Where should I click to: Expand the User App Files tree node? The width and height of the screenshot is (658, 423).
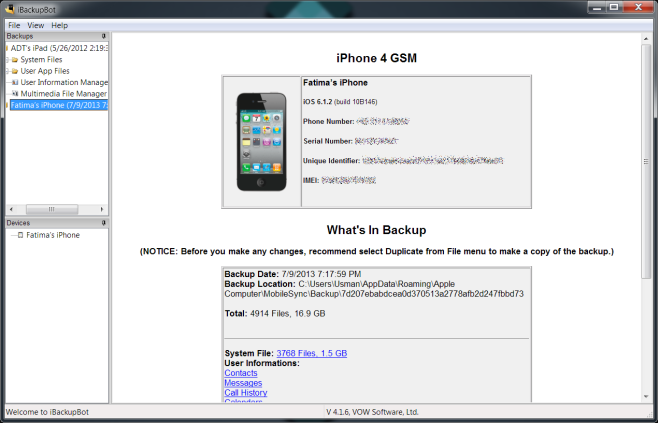point(7,71)
